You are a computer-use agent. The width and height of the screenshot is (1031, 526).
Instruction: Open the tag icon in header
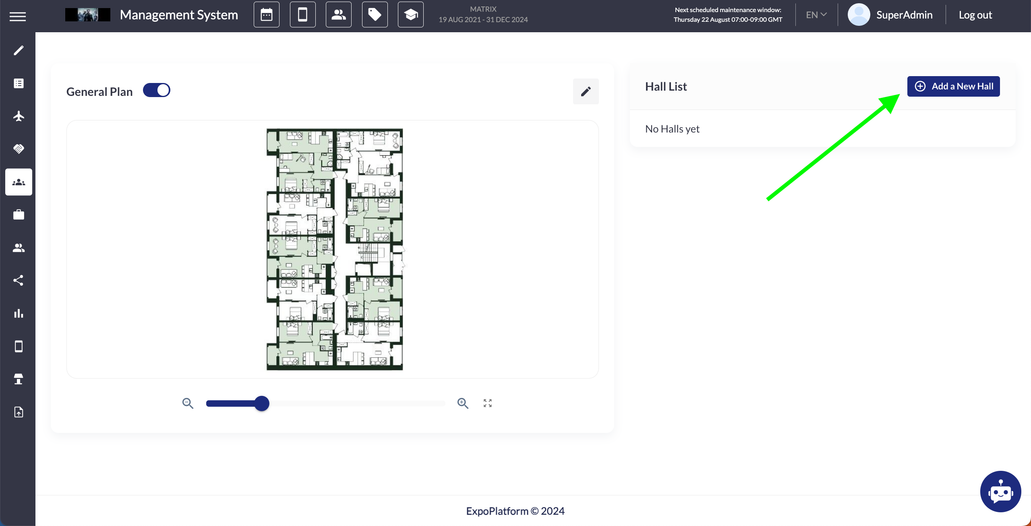375,15
